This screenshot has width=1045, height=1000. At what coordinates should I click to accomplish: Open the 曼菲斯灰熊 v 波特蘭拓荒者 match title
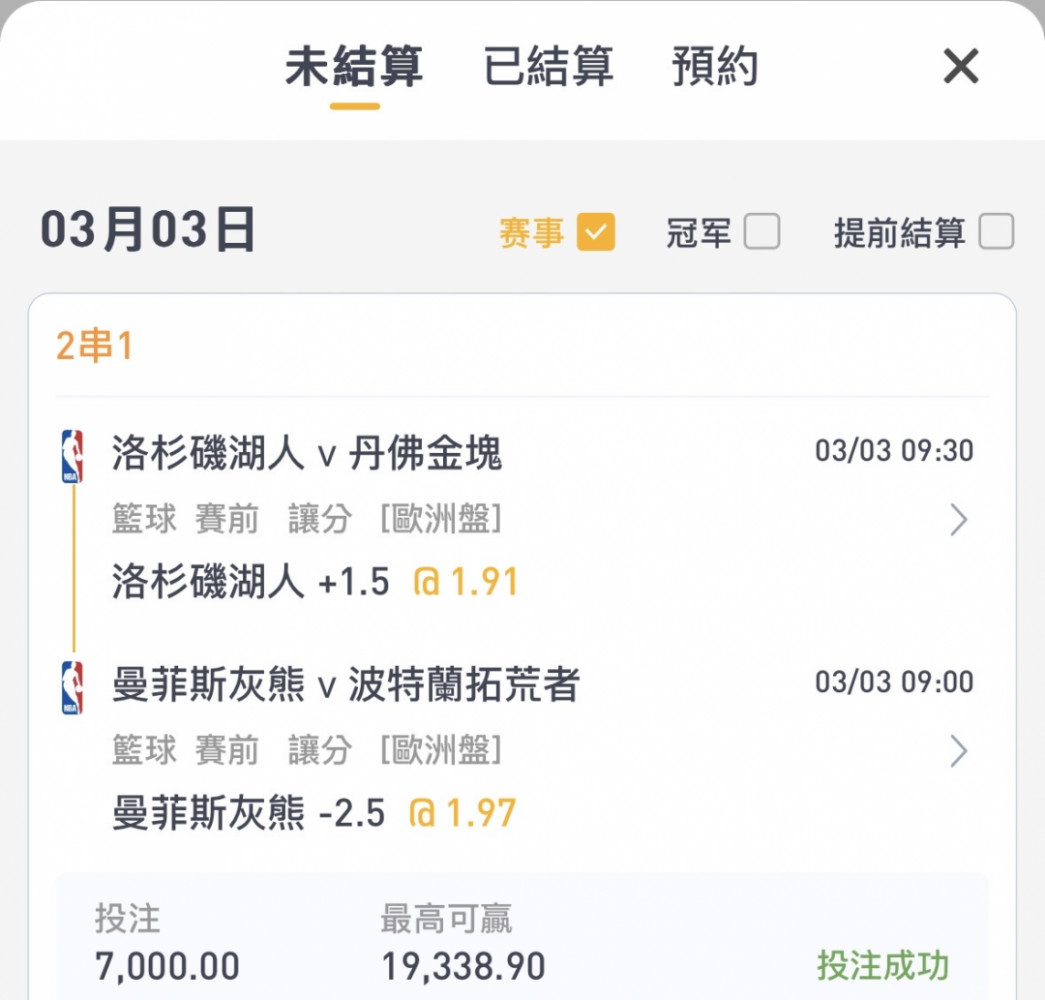[346, 684]
